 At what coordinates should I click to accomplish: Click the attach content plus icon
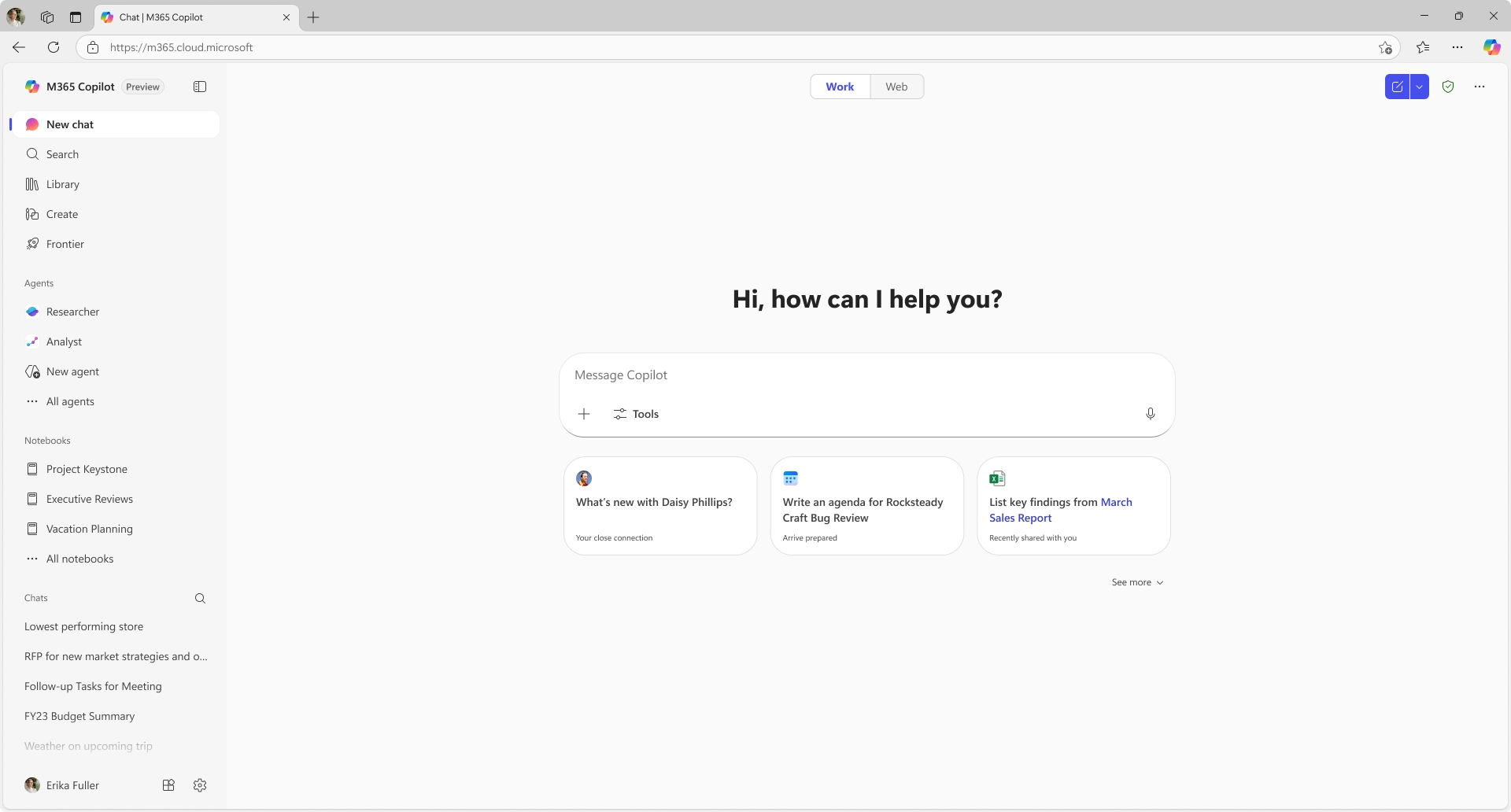(x=584, y=413)
